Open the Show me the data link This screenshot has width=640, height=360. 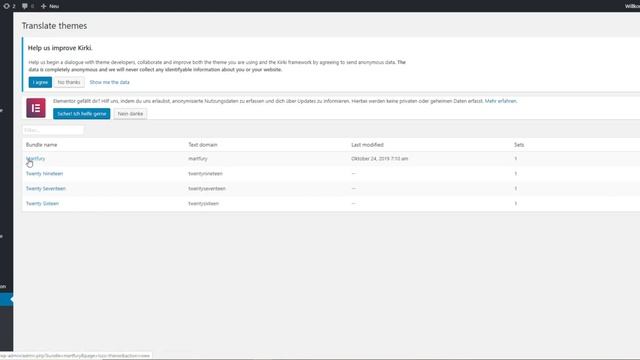tap(109, 82)
